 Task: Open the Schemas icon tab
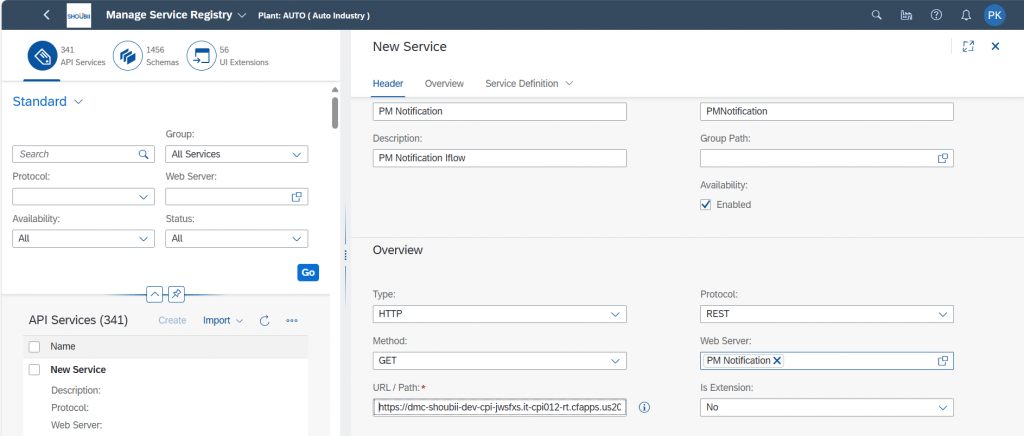pos(128,56)
